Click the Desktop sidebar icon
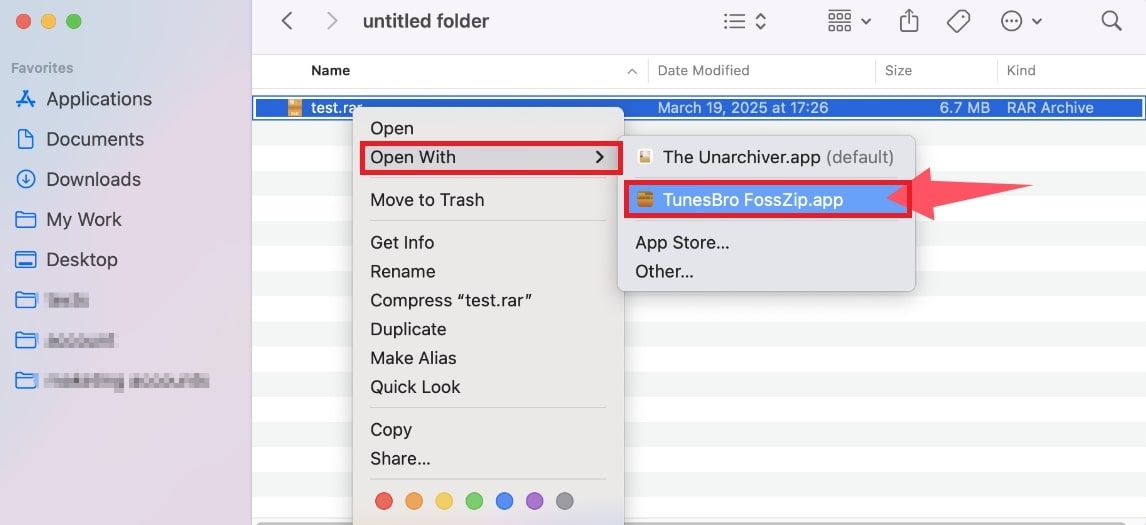 [x=26, y=260]
